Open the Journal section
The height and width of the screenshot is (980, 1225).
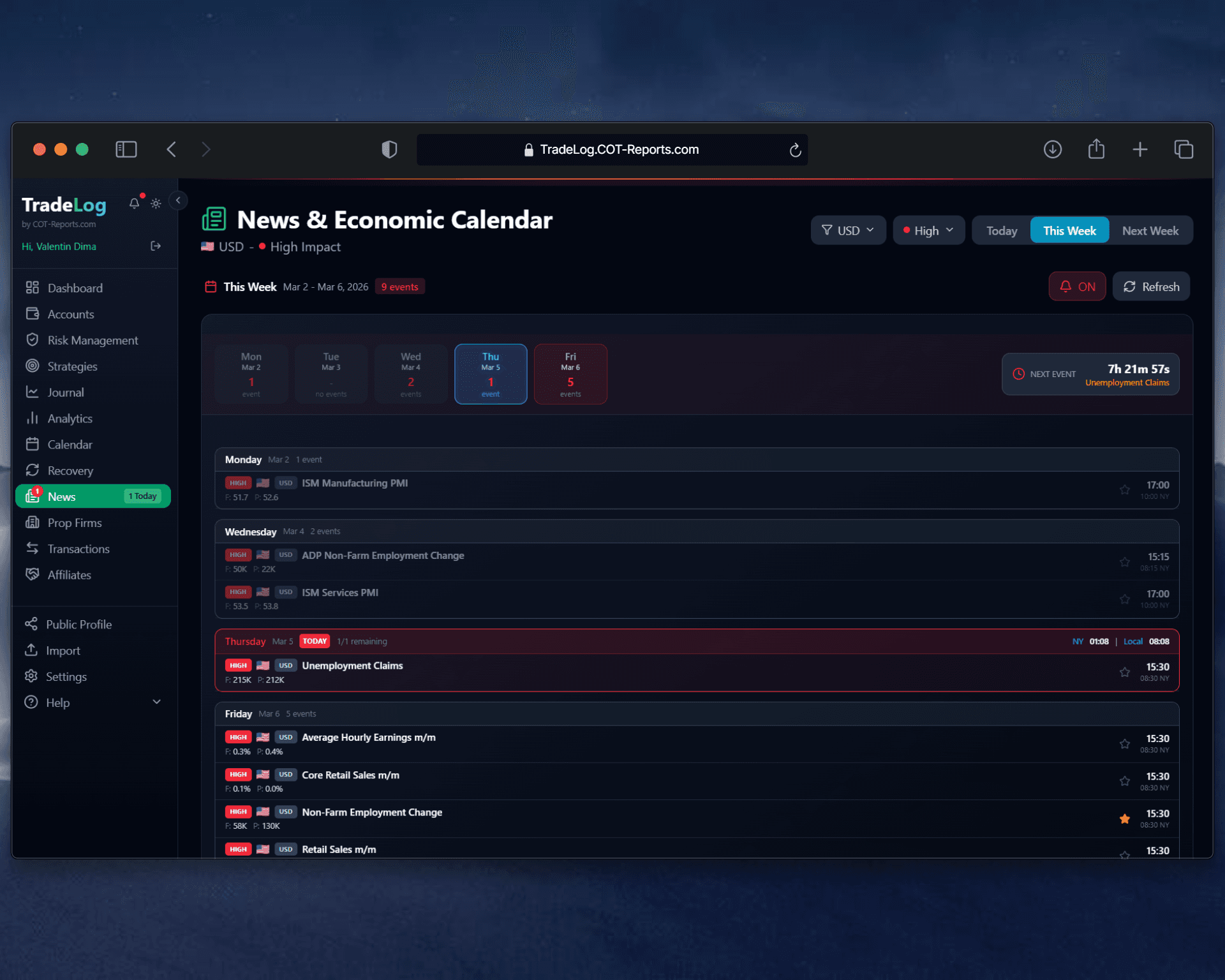pos(66,392)
